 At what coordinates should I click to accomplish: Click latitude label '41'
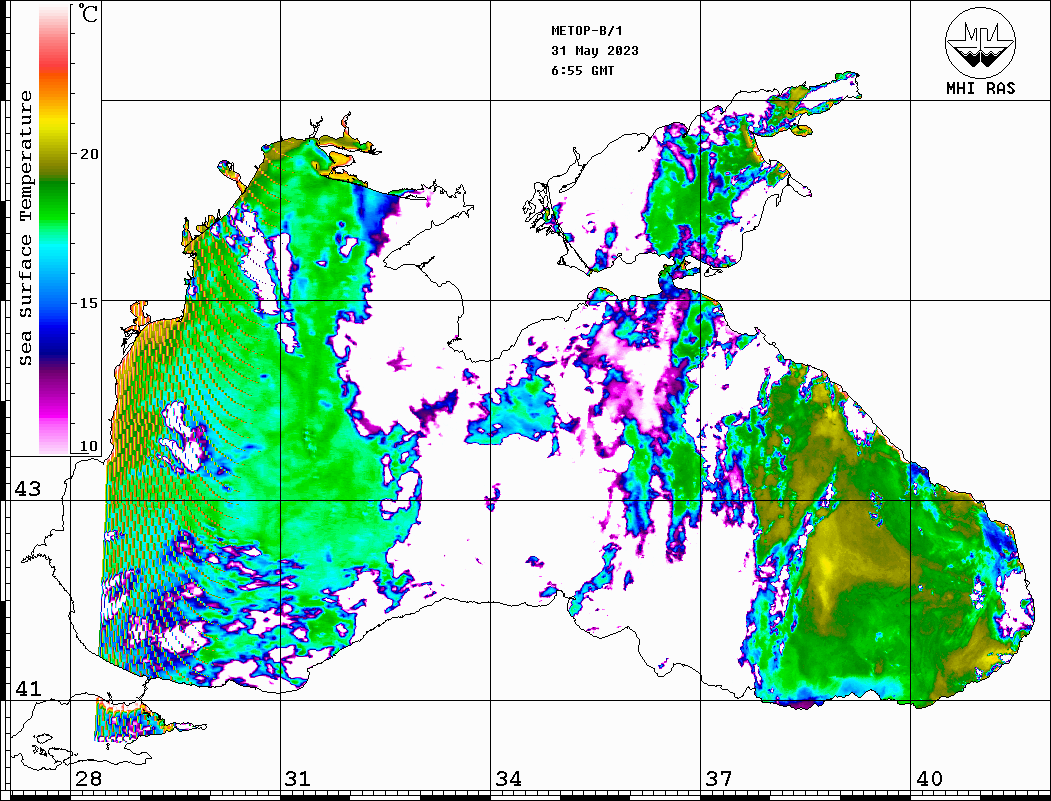click(28, 689)
